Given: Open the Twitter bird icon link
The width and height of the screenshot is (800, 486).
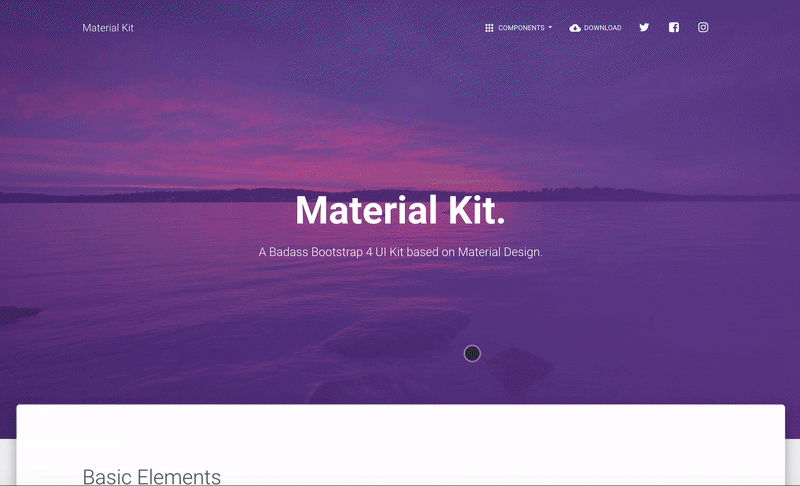Looking at the screenshot, I should tap(644, 28).
